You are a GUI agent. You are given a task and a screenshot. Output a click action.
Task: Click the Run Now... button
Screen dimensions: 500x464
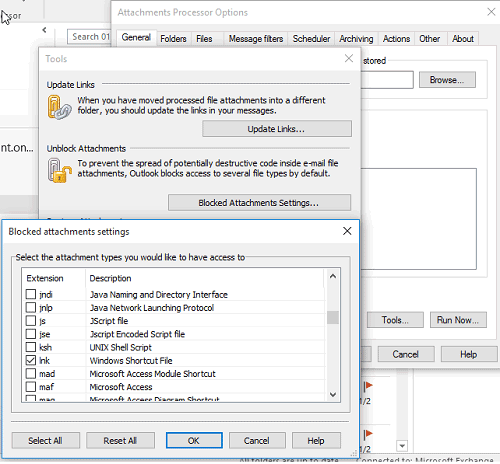(458, 320)
